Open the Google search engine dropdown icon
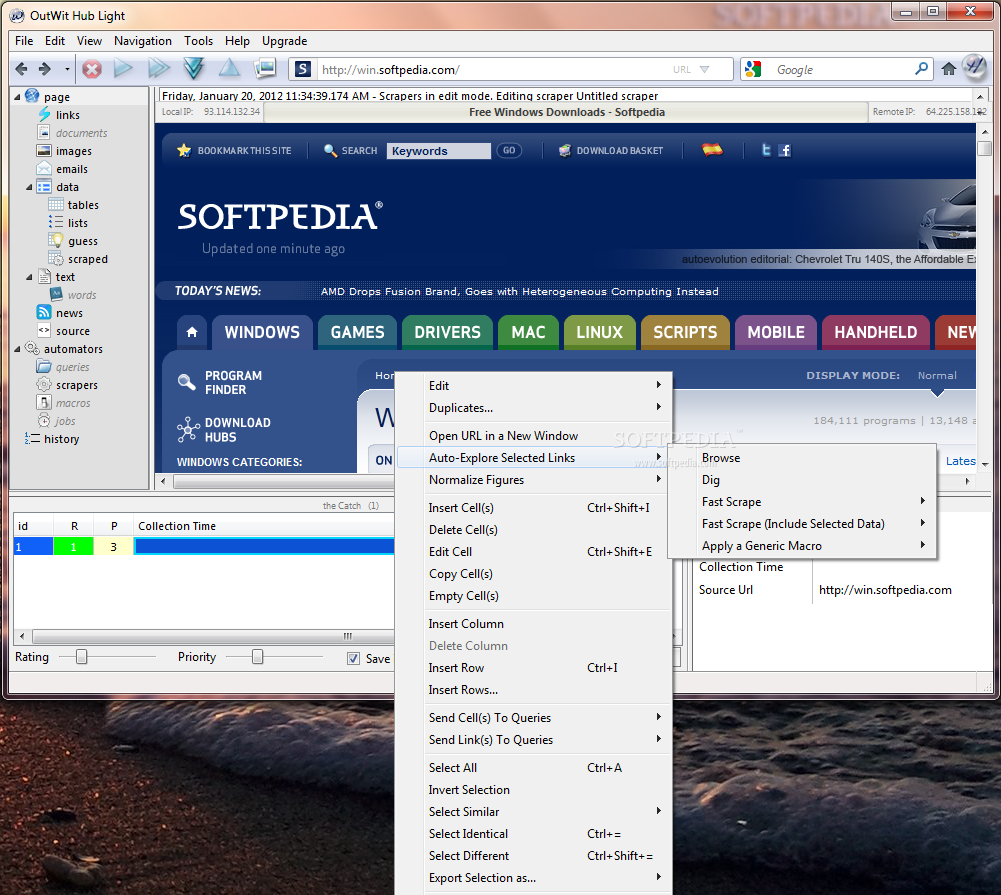 point(753,69)
